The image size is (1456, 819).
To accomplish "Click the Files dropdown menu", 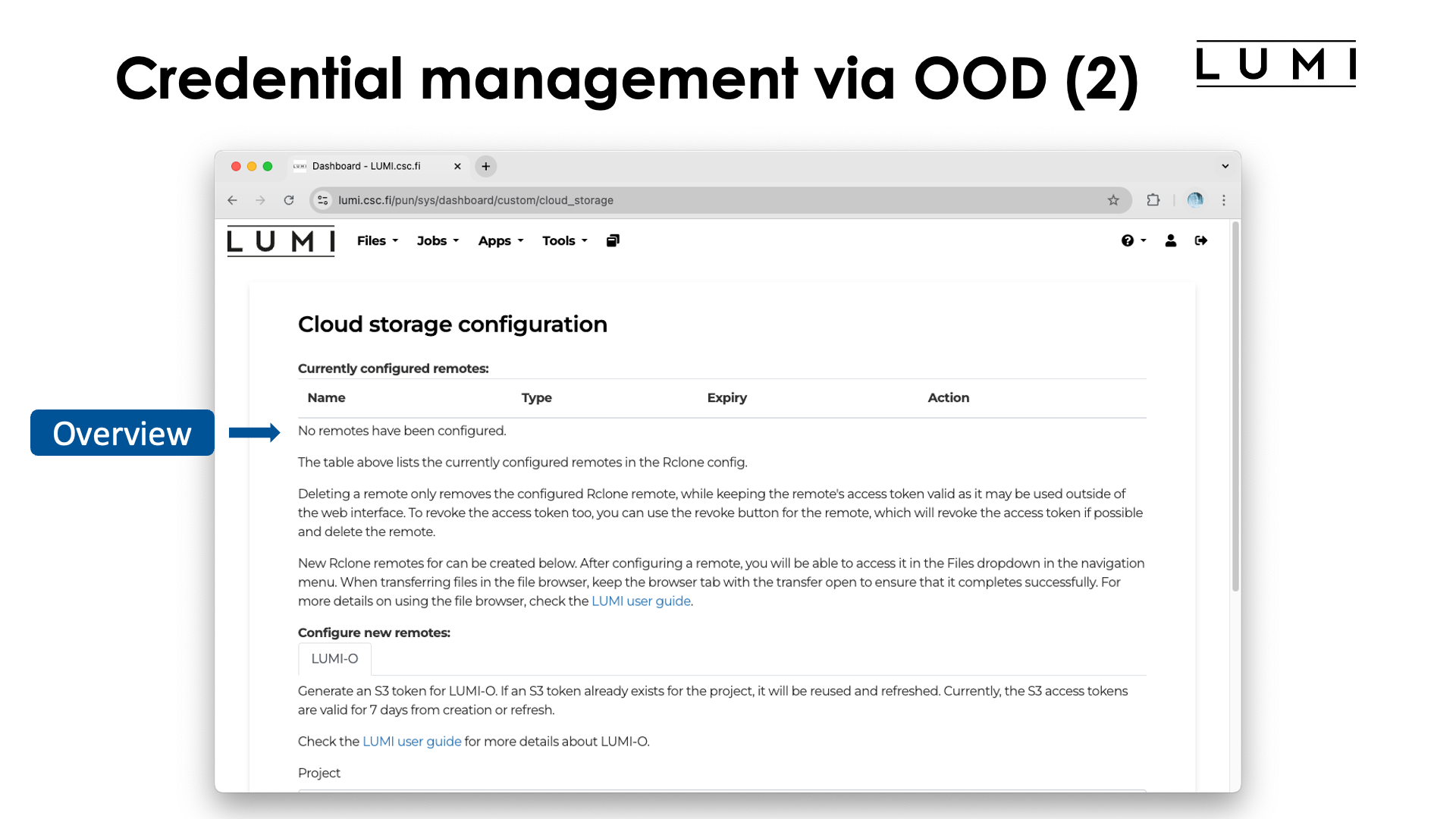I will click(376, 241).
